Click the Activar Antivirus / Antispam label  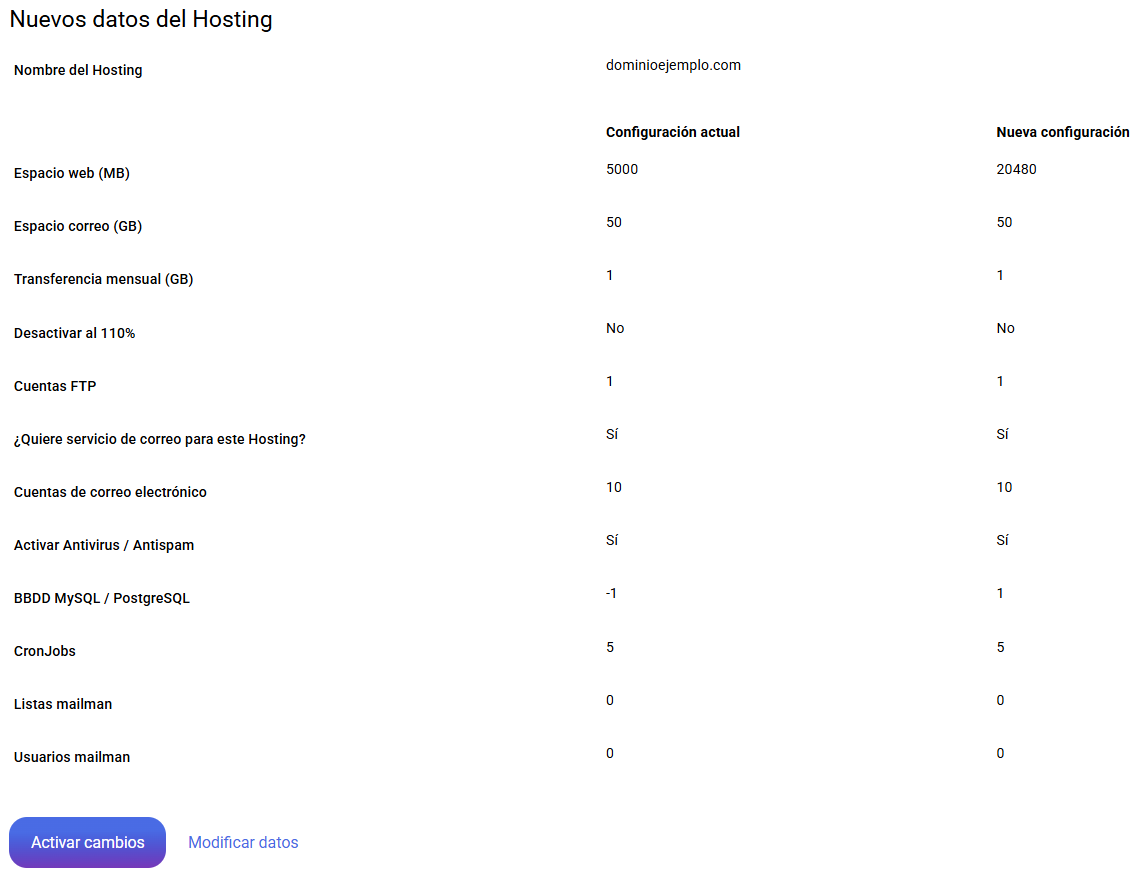pyautogui.click(x=104, y=545)
